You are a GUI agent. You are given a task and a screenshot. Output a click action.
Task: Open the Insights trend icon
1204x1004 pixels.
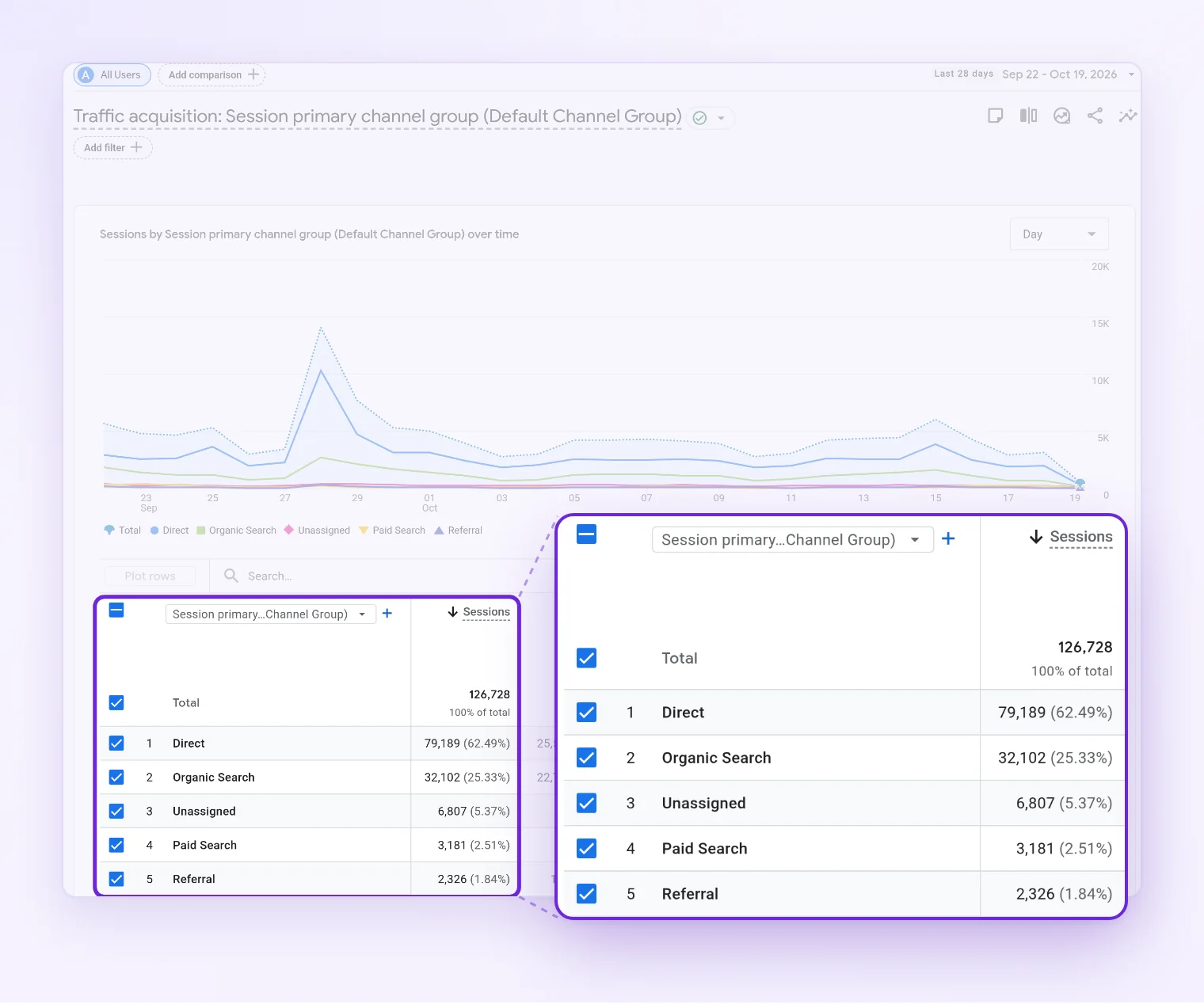click(x=1062, y=116)
